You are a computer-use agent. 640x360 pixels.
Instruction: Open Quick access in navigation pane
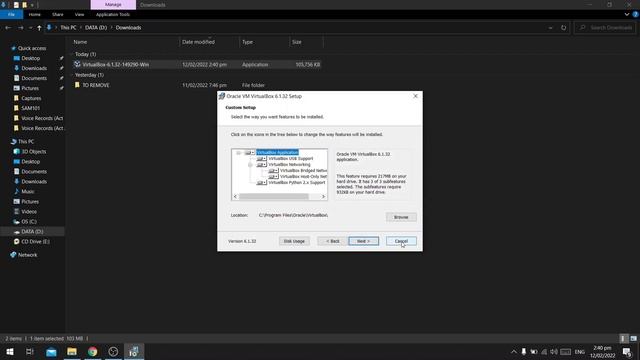[x=32, y=48]
